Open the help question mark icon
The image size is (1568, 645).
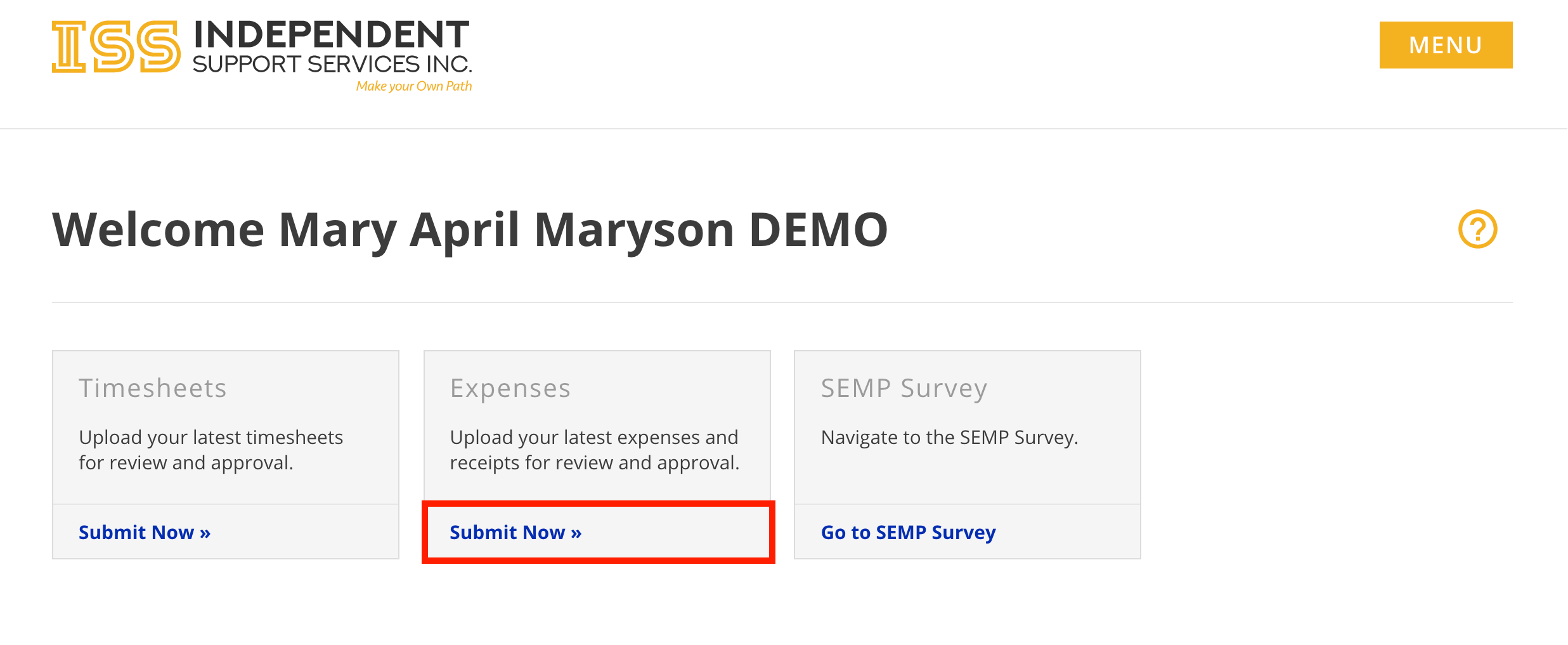click(1477, 229)
